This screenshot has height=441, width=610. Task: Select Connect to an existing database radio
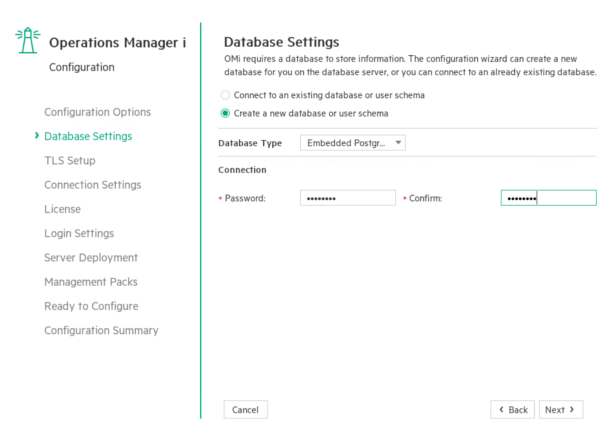(225, 95)
